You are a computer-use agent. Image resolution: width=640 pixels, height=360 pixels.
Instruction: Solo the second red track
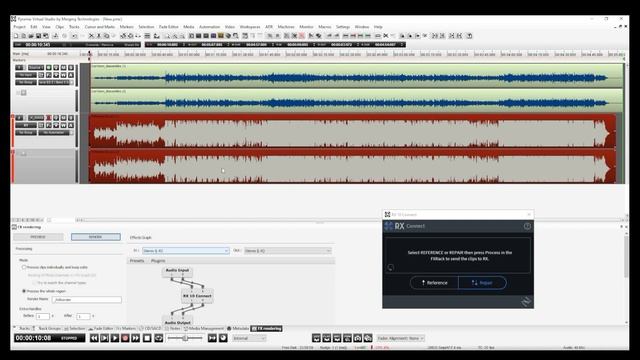pos(71,118)
